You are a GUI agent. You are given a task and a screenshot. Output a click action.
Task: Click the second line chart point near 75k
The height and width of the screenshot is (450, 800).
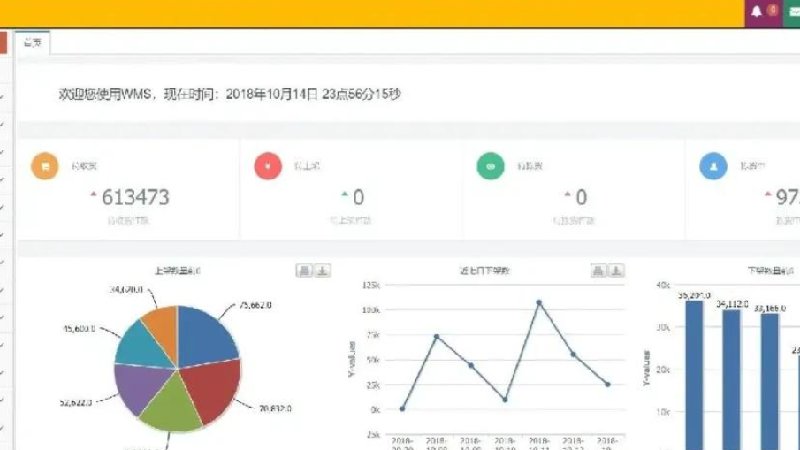436,337
